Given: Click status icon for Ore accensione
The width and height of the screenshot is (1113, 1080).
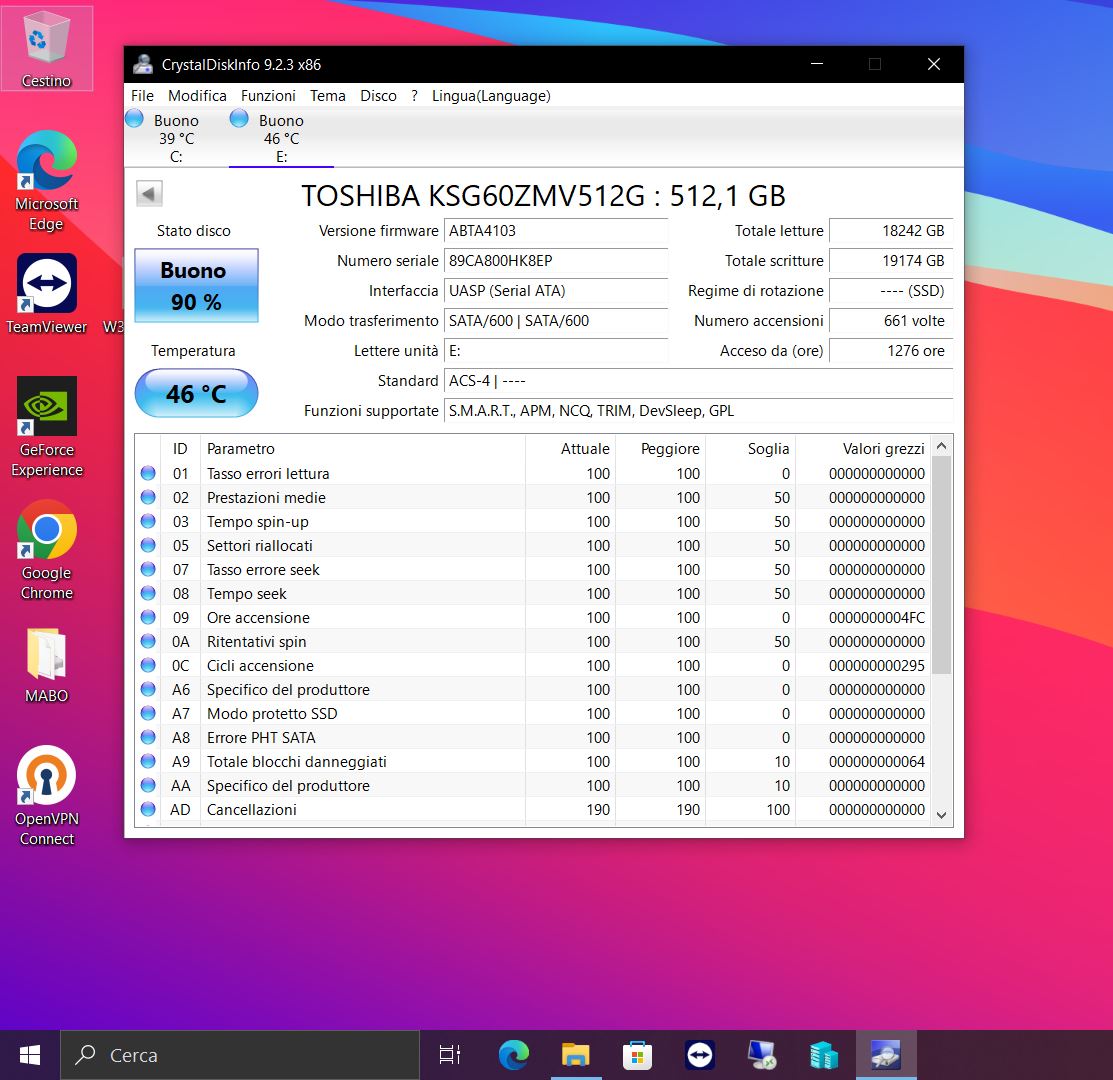Looking at the screenshot, I should coord(148,617).
